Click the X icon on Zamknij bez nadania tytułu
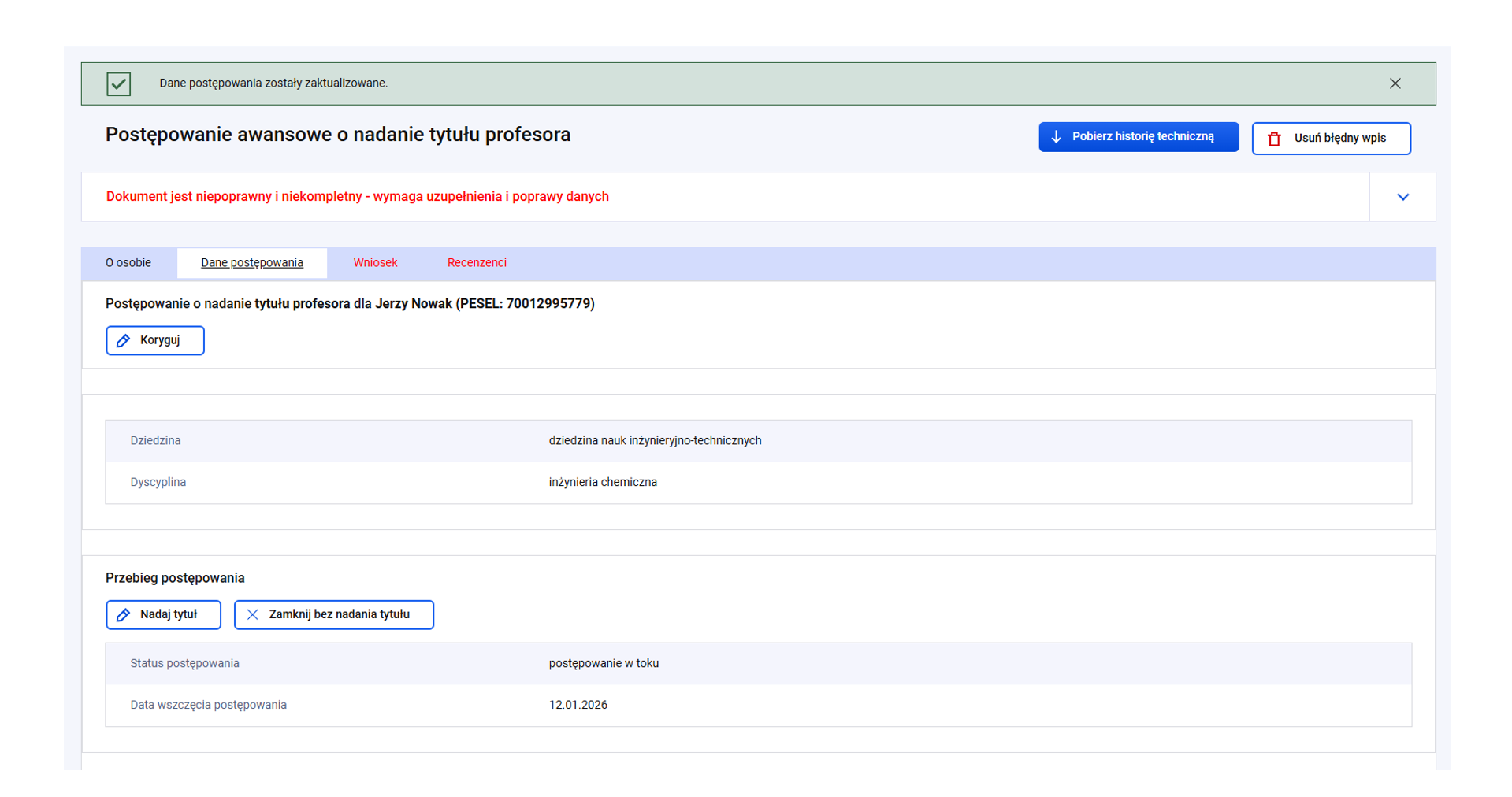The height and width of the screenshot is (797, 1512). click(252, 615)
